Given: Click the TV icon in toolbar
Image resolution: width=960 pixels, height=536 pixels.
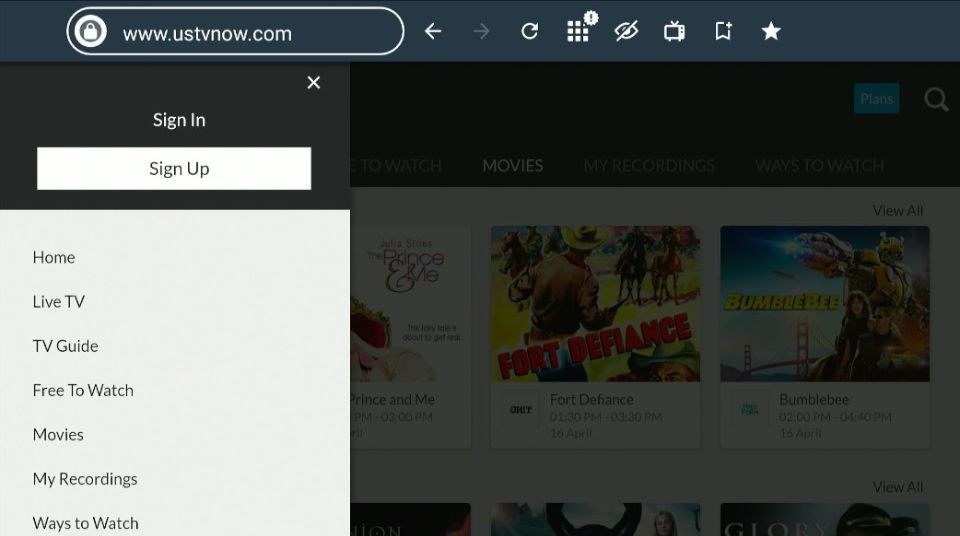Looking at the screenshot, I should click(x=674, y=31).
